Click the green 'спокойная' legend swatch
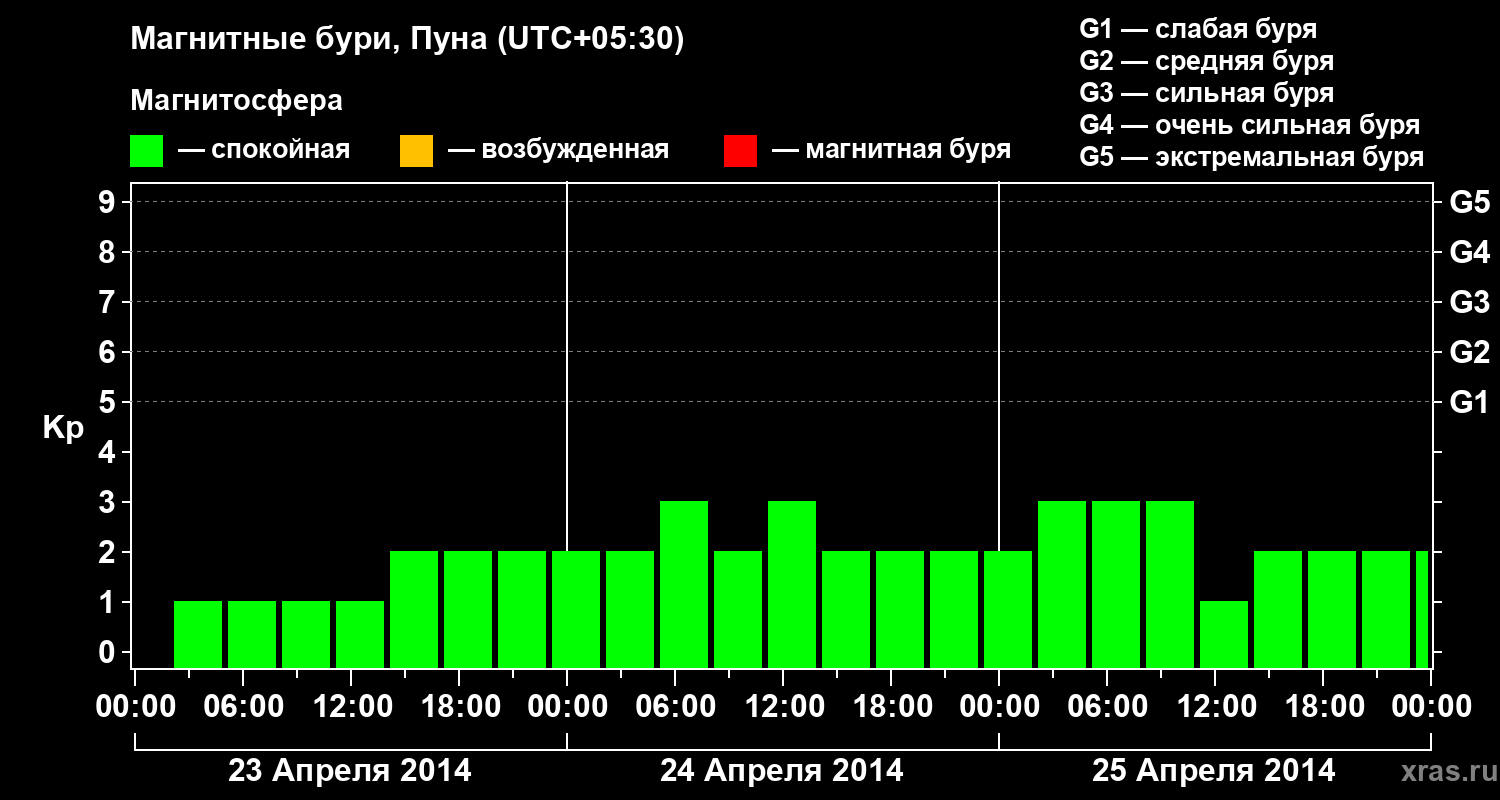 pyautogui.click(x=147, y=151)
